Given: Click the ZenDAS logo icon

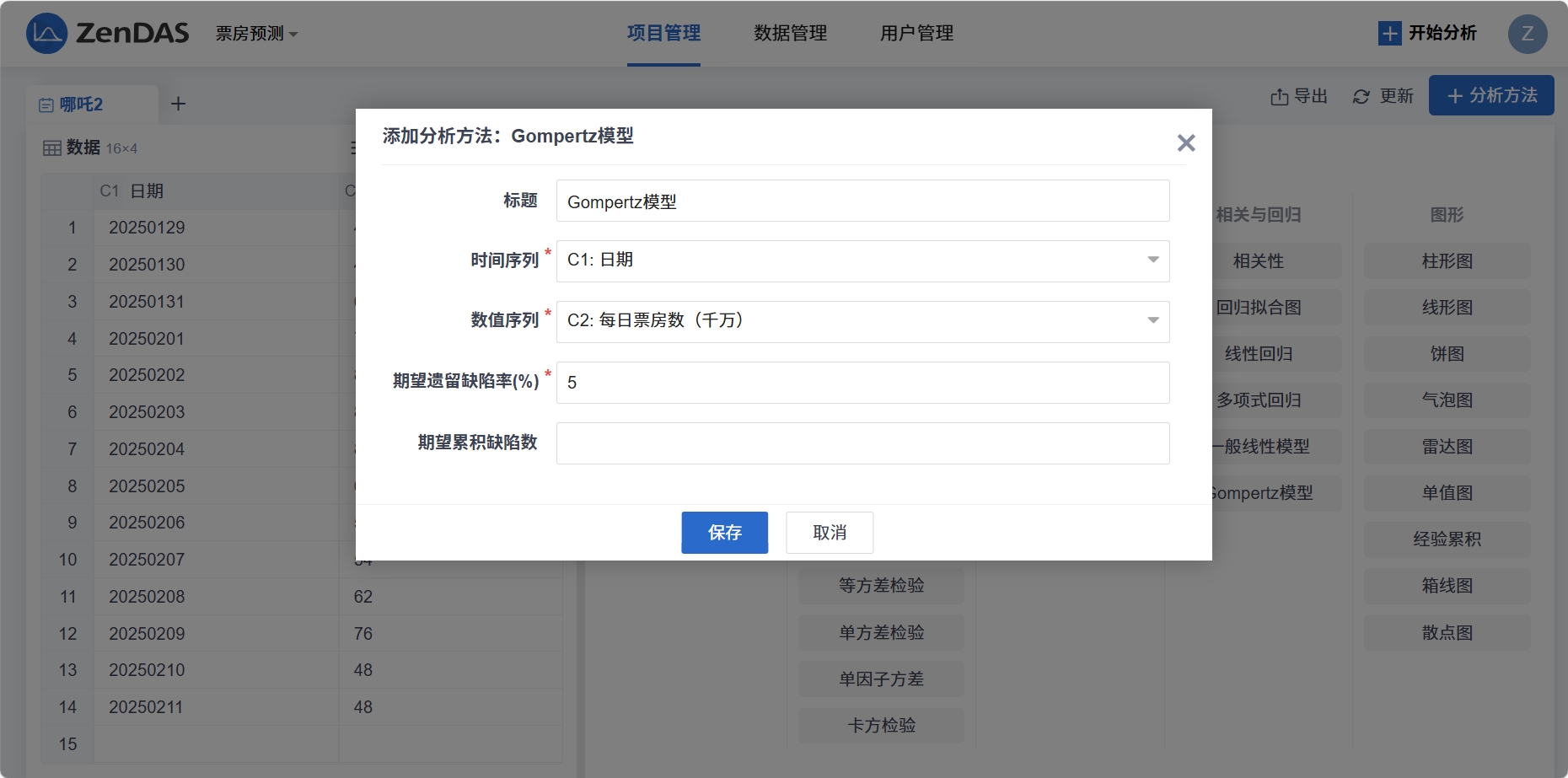Looking at the screenshot, I should (46, 34).
